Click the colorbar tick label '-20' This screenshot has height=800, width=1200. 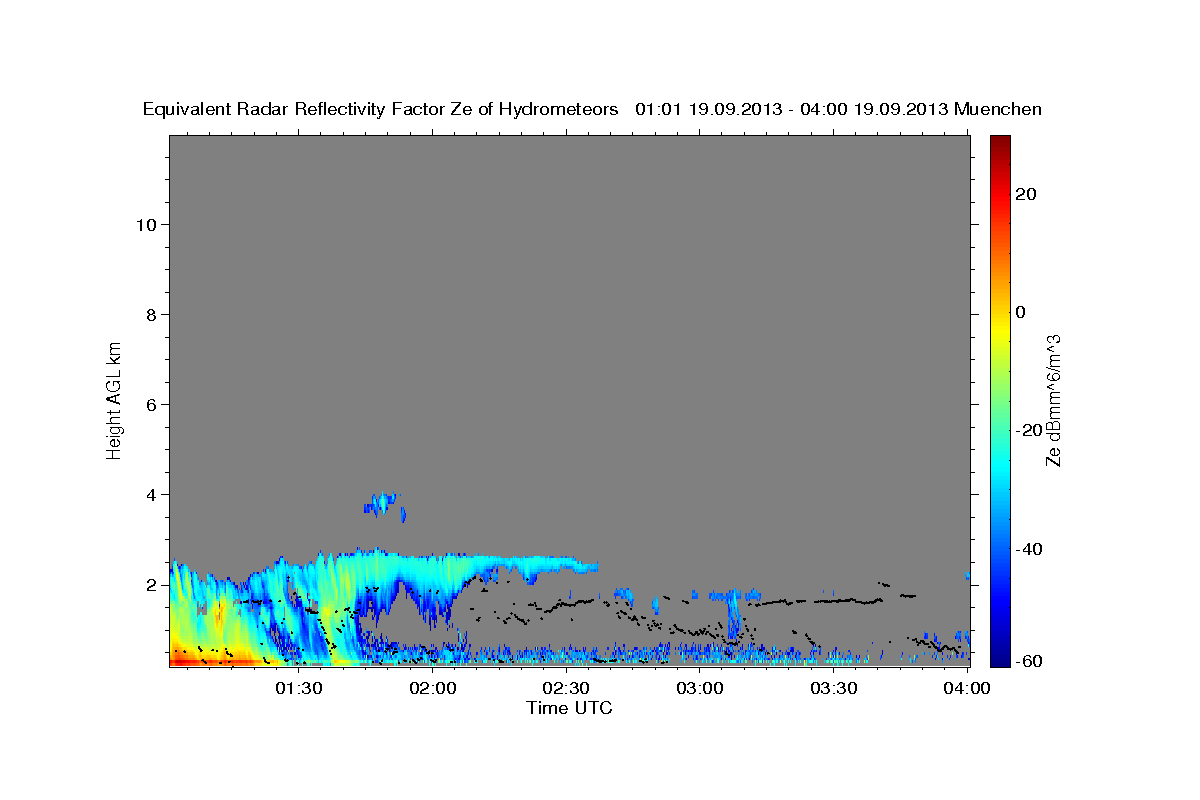1028,430
